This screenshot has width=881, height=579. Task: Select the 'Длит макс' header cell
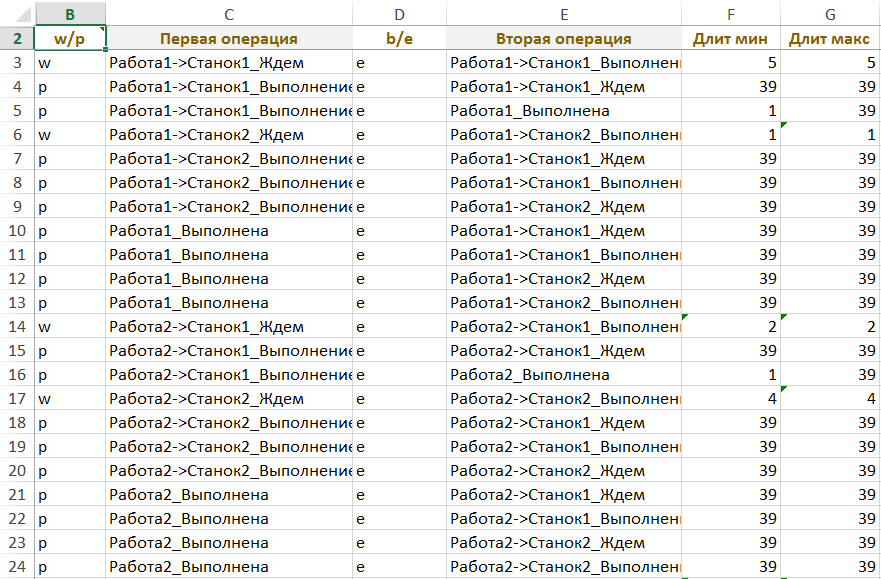pos(830,39)
